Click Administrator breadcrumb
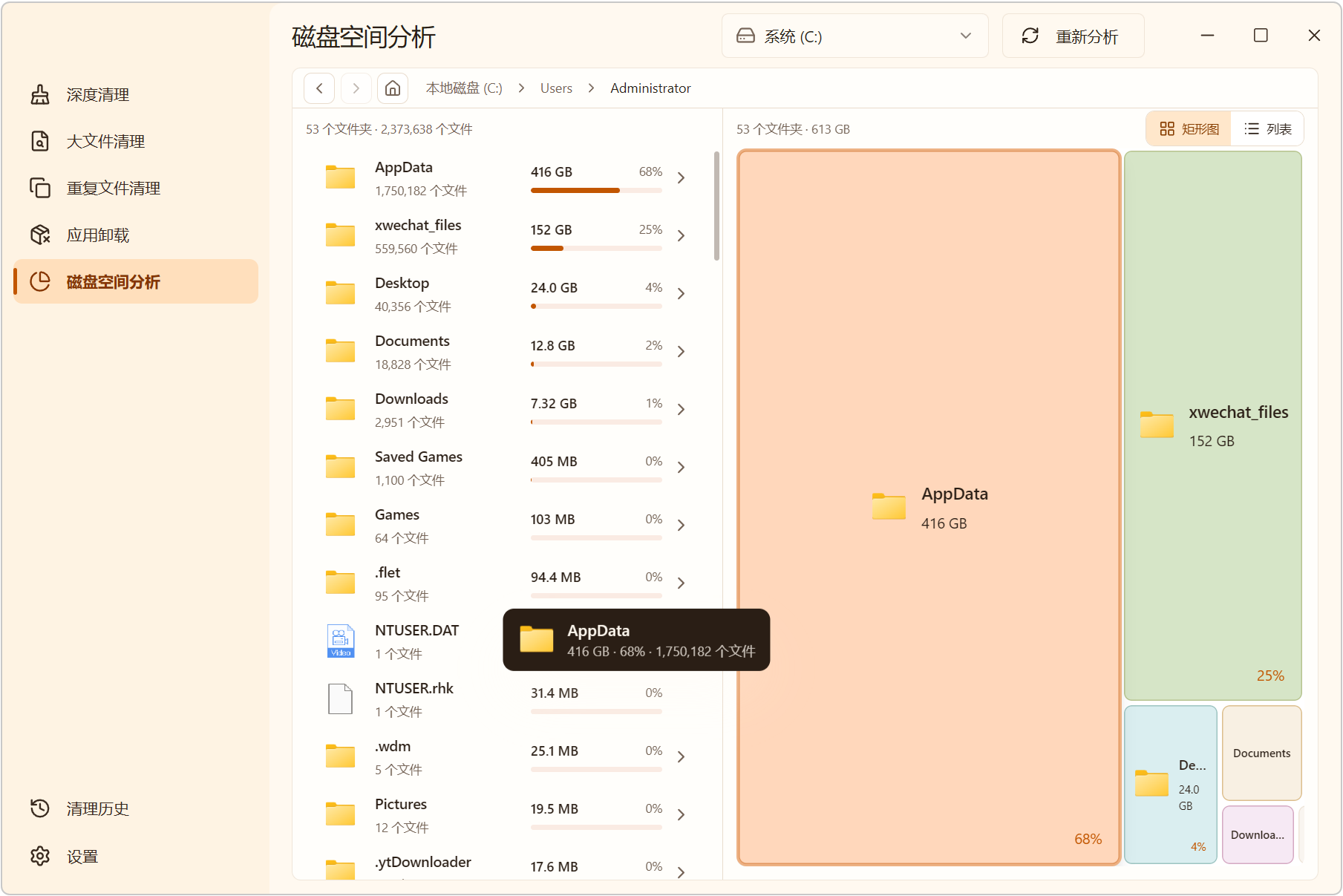 (650, 88)
